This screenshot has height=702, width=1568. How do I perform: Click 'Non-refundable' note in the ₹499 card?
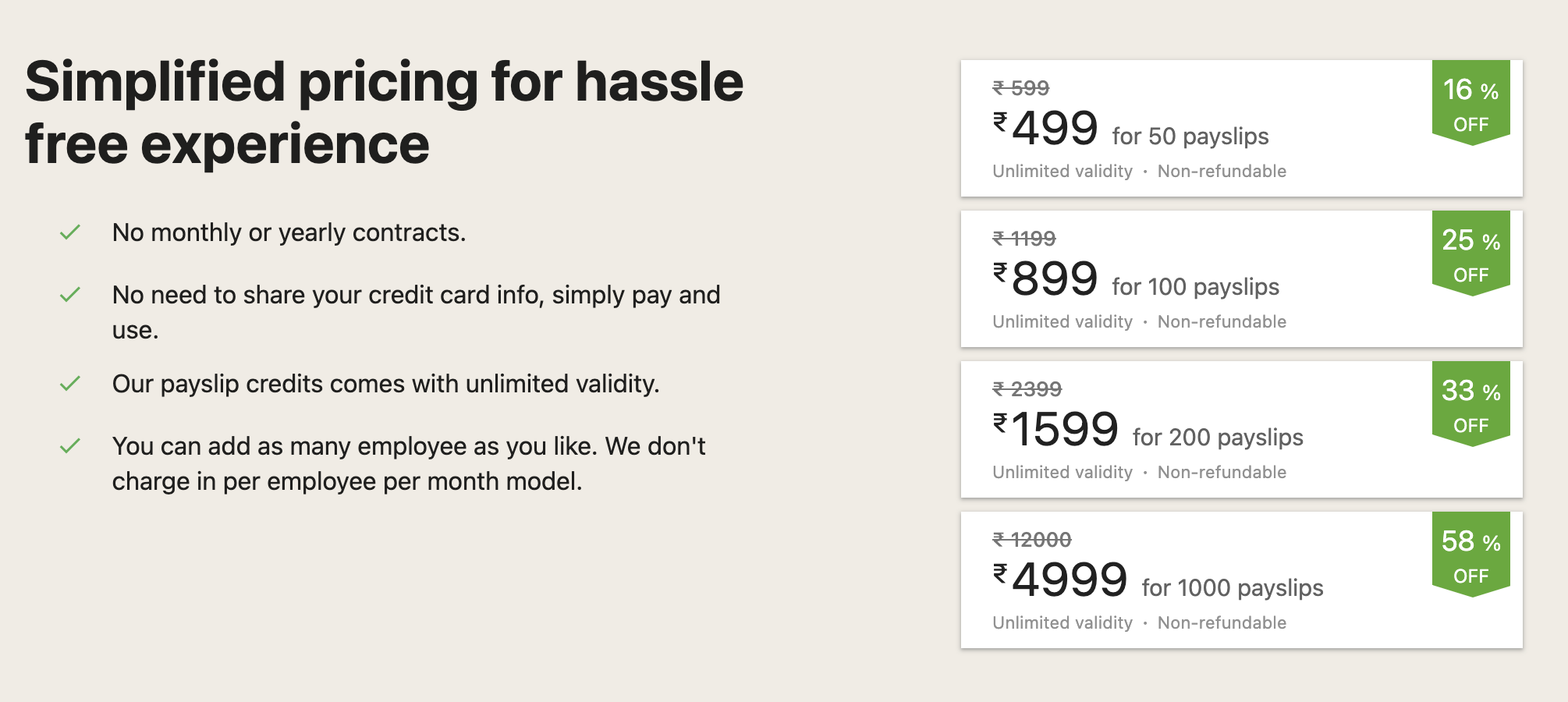[x=1222, y=171]
